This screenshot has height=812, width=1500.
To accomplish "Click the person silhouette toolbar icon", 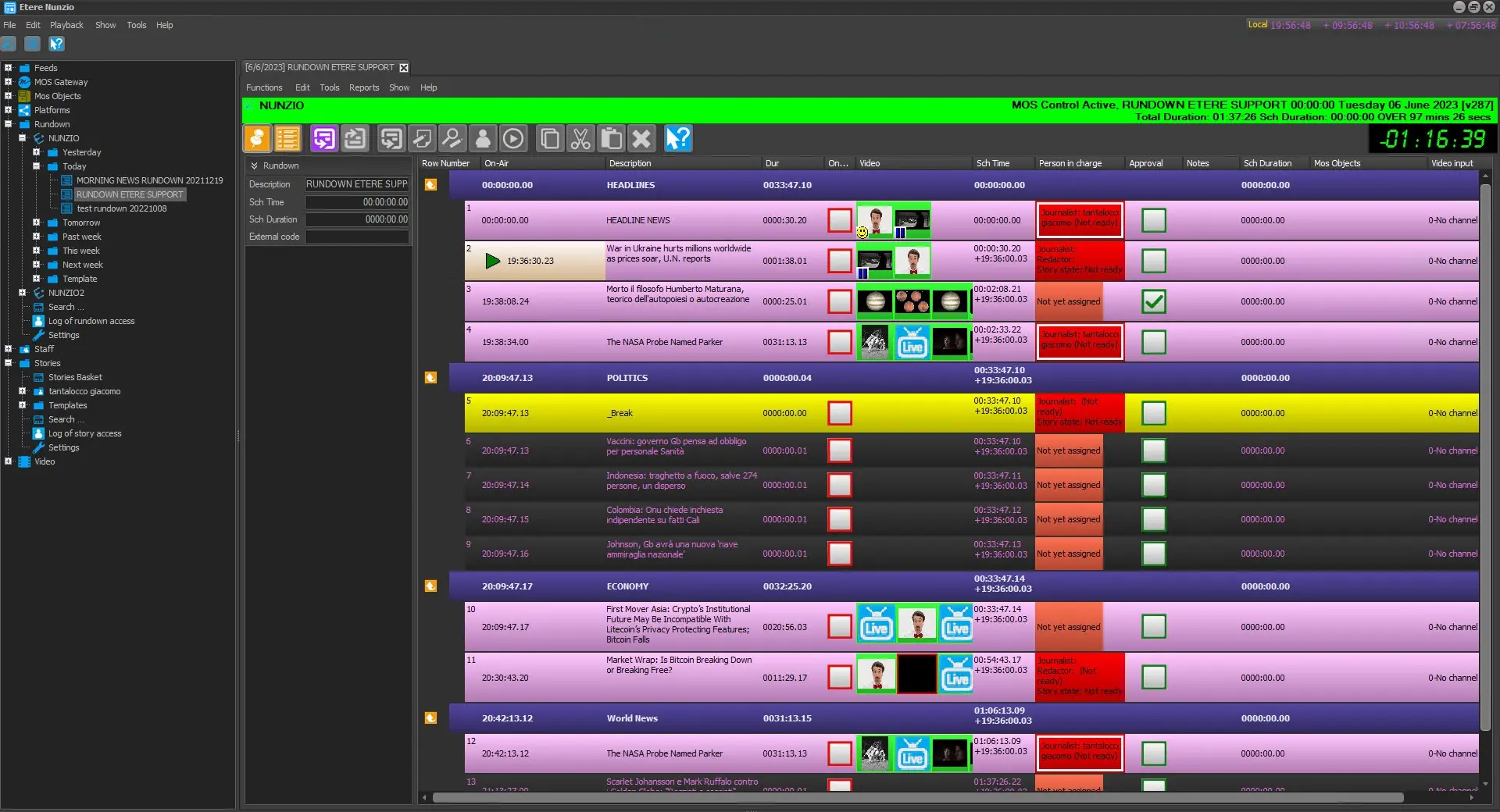I will (483, 139).
